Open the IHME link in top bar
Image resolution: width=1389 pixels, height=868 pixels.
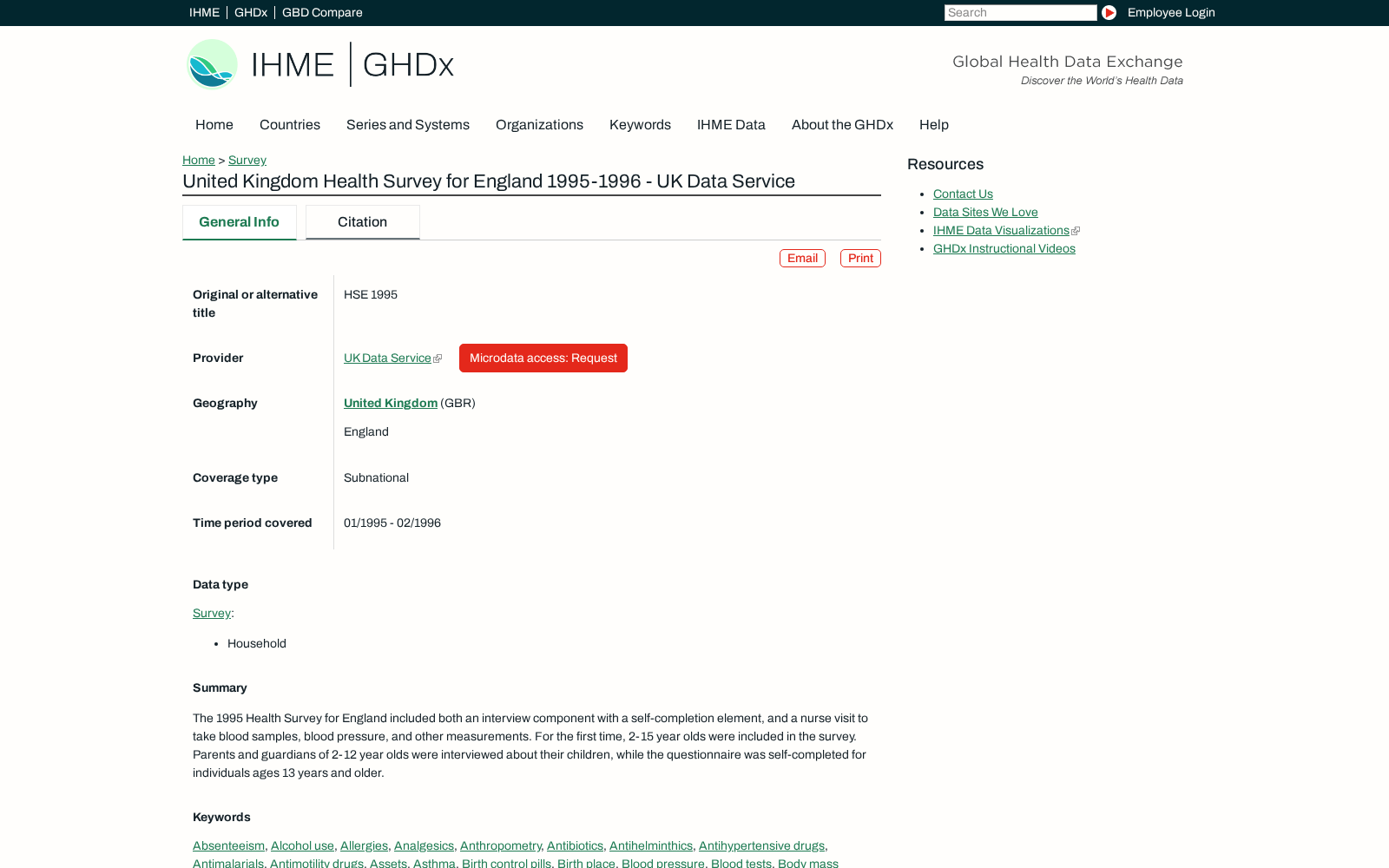pos(204,12)
